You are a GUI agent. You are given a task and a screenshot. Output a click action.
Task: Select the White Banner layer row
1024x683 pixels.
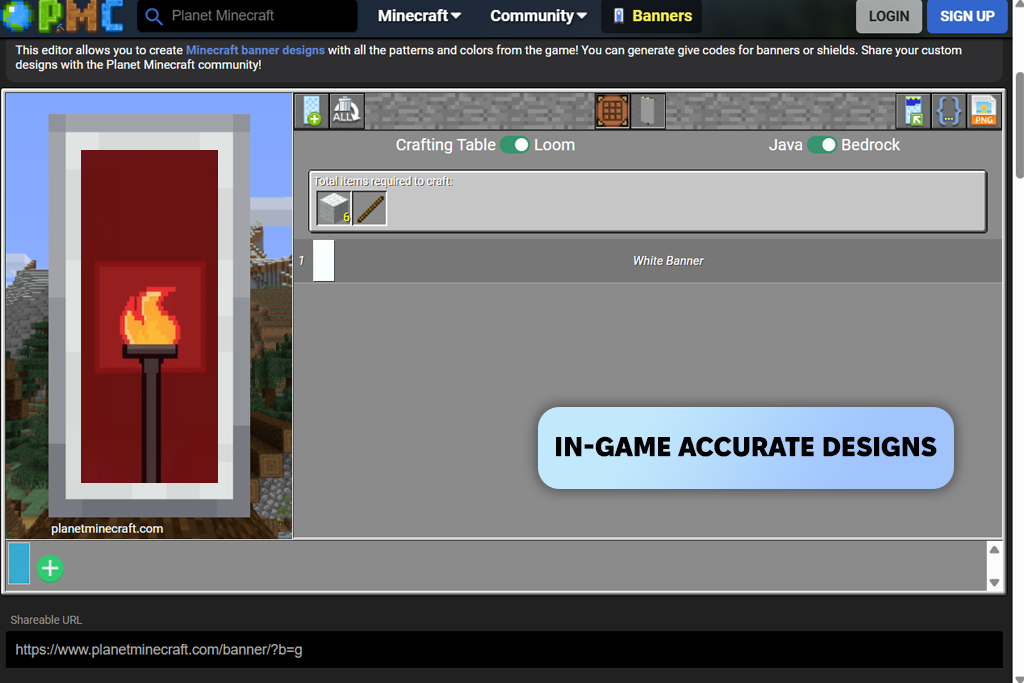click(648, 261)
